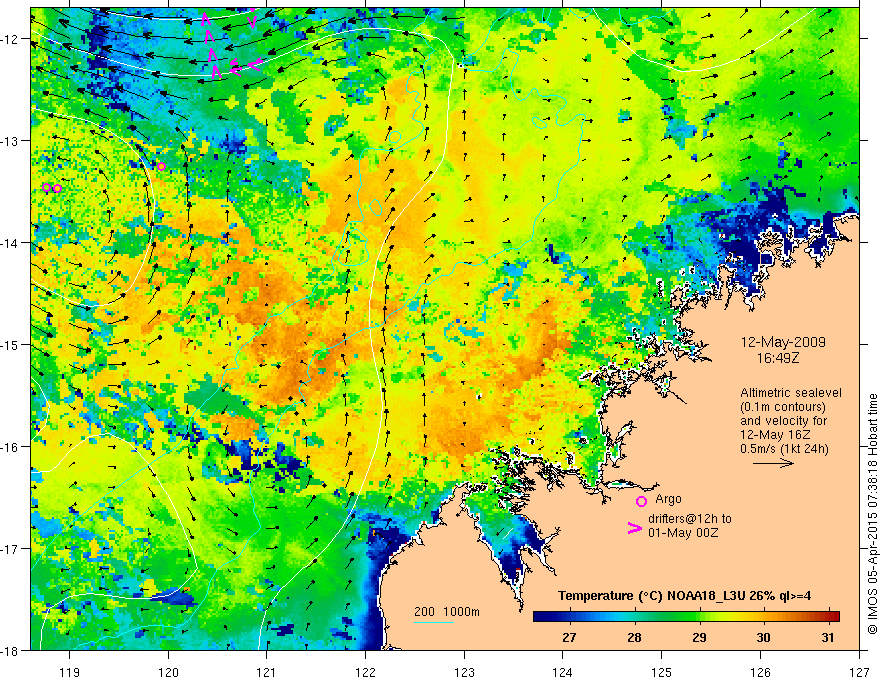
Task: Click the latitude axis label '-16'
Action: 11,447
